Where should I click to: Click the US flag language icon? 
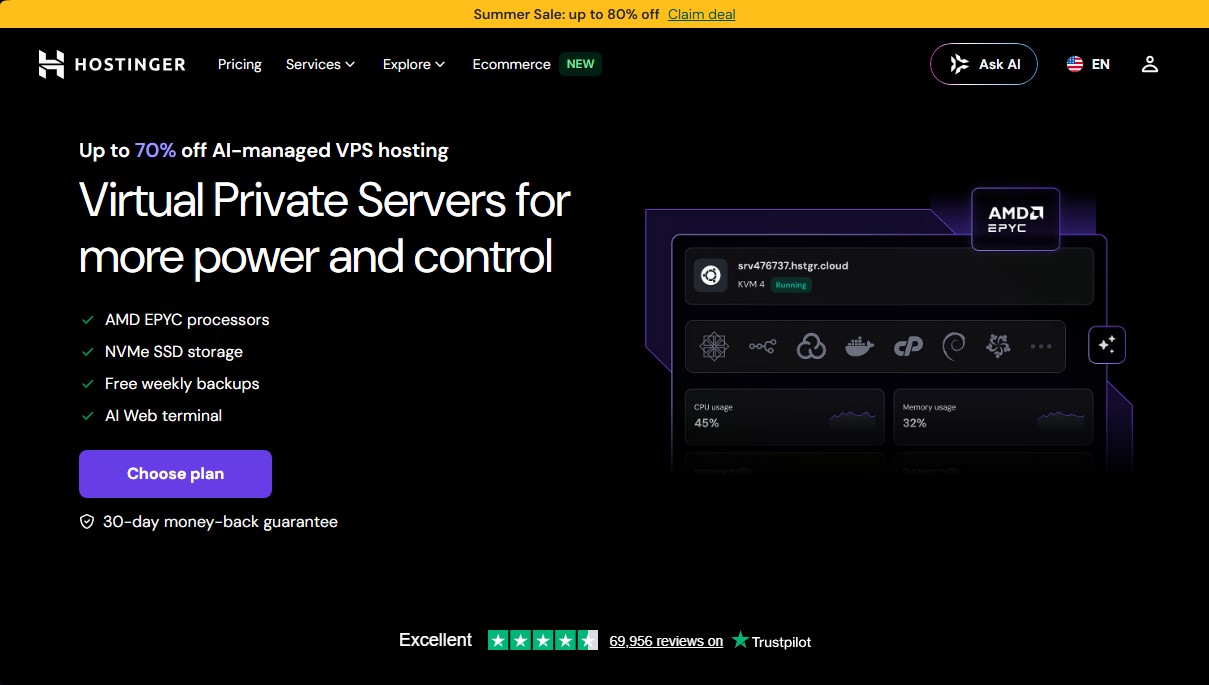tap(1075, 64)
